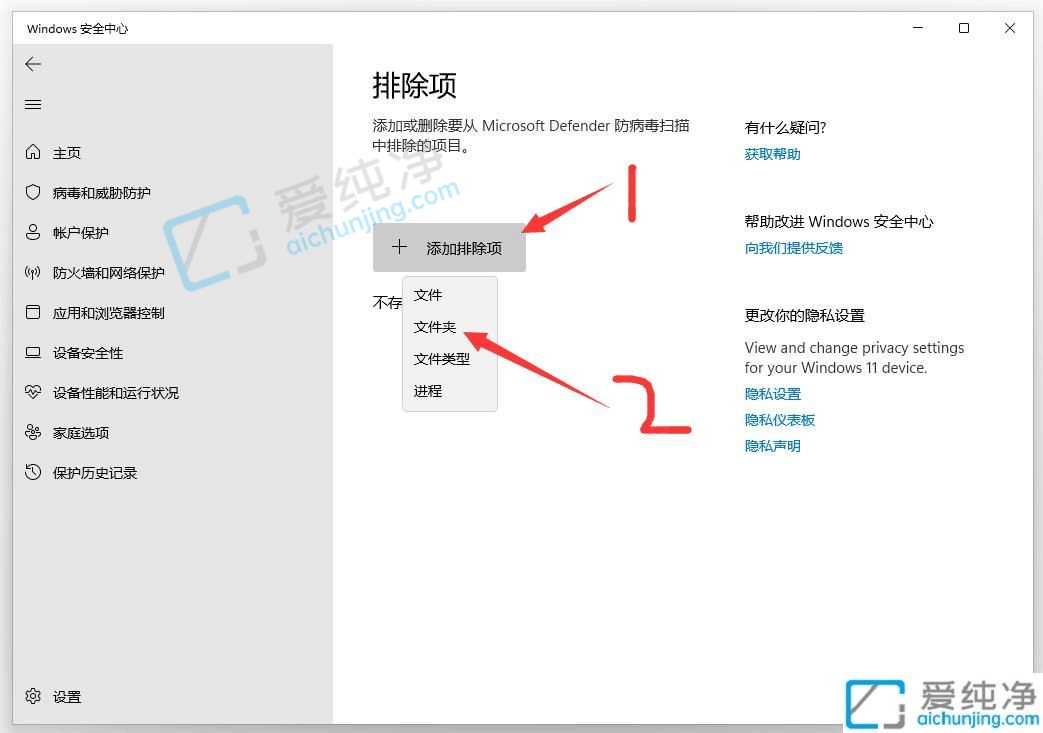This screenshot has width=1043, height=733.
Task: Pick 文件 from the exclusion type list
Action: (426, 295)
